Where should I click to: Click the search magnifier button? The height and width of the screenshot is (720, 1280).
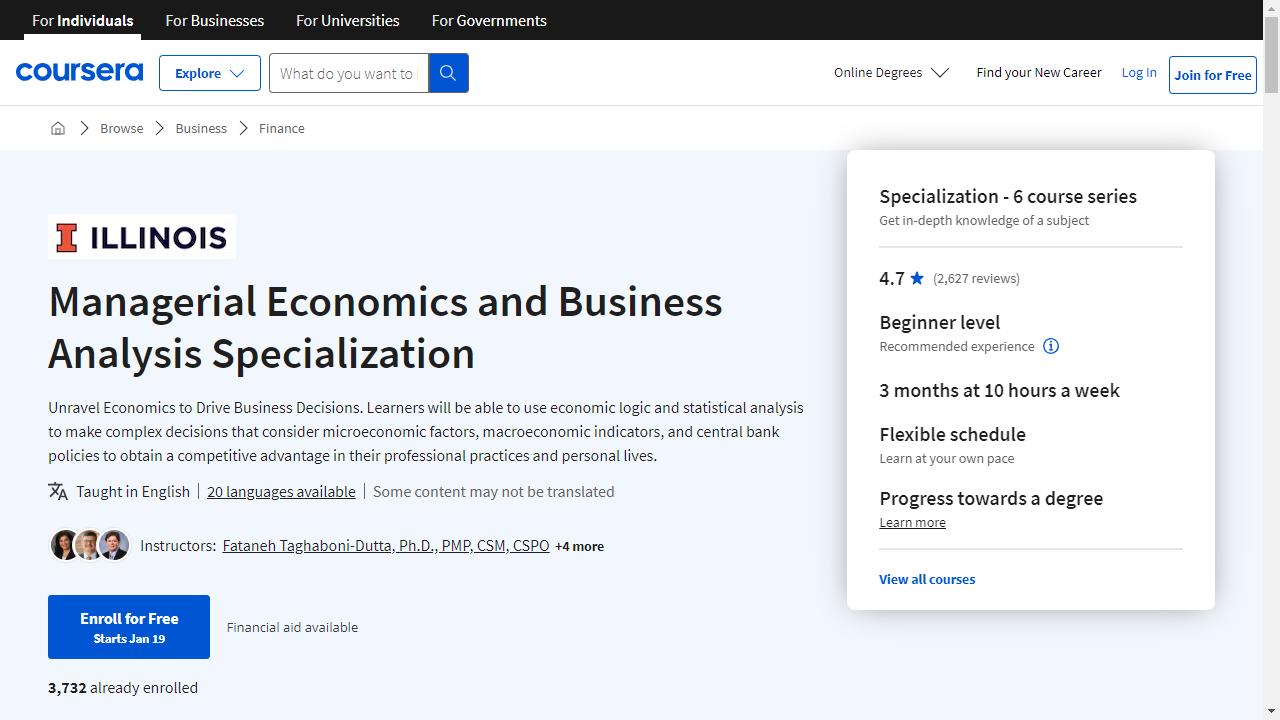[x=448, y=73]
